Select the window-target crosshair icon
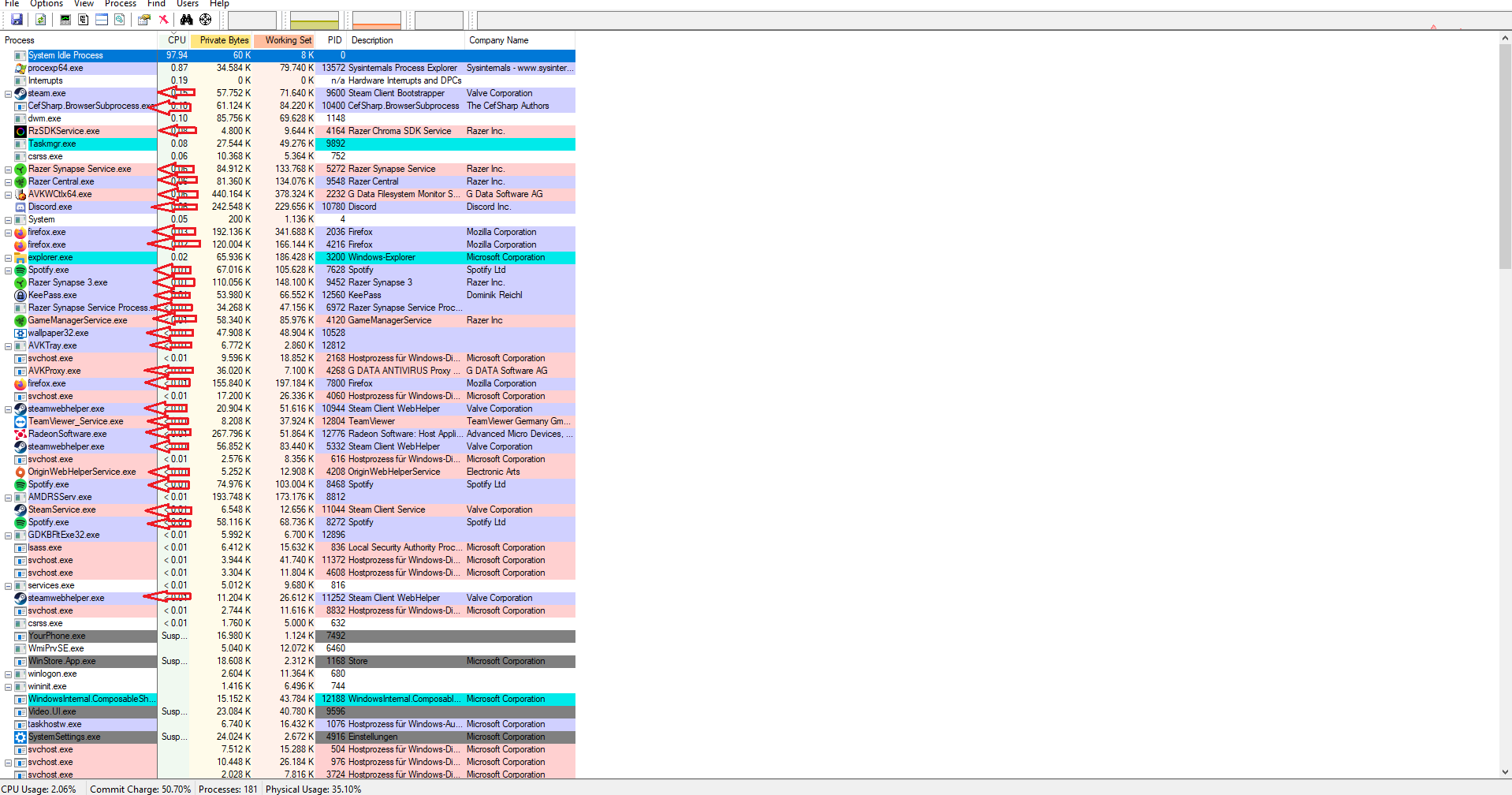 [205, 20]
